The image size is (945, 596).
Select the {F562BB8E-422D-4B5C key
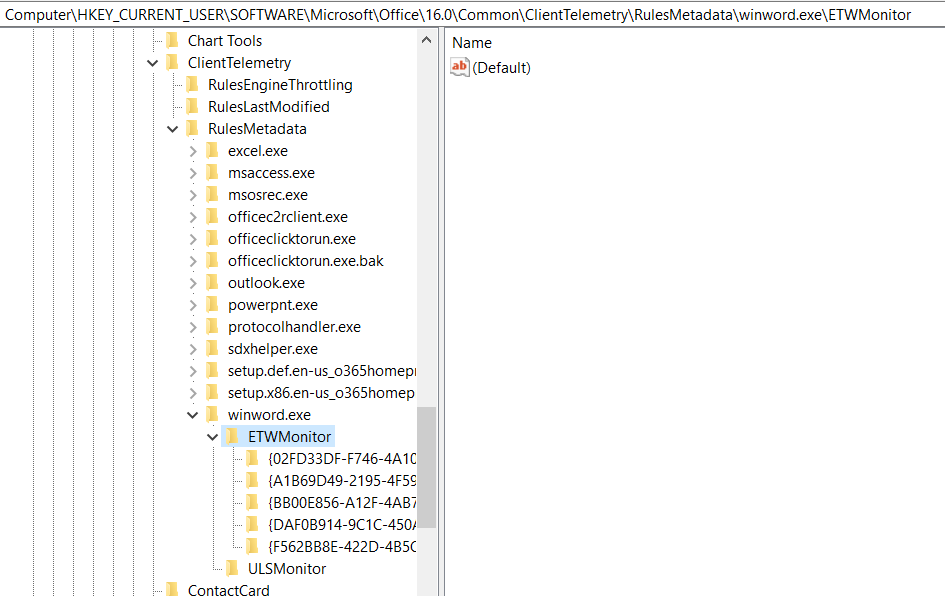tap(342, 547)
